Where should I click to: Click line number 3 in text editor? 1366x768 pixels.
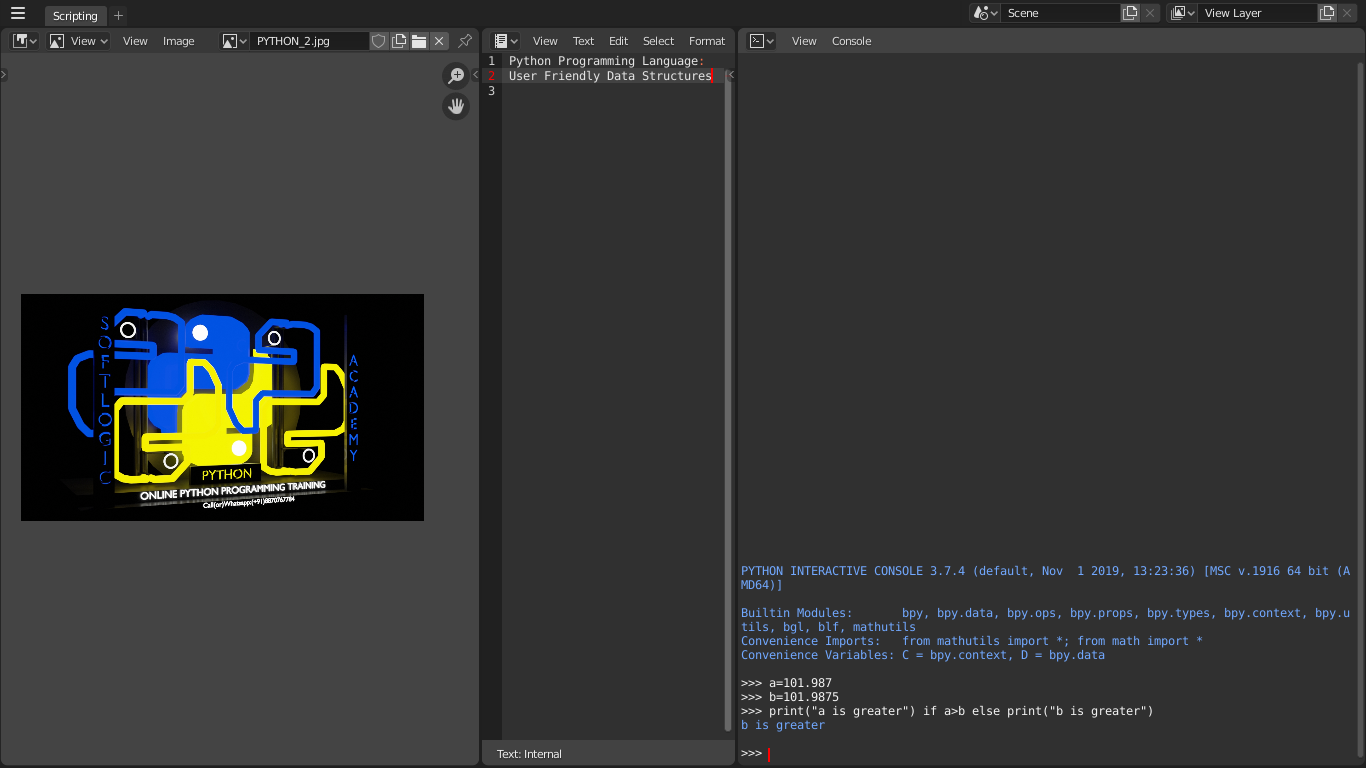pyautogui.click(x=491, y=91)
